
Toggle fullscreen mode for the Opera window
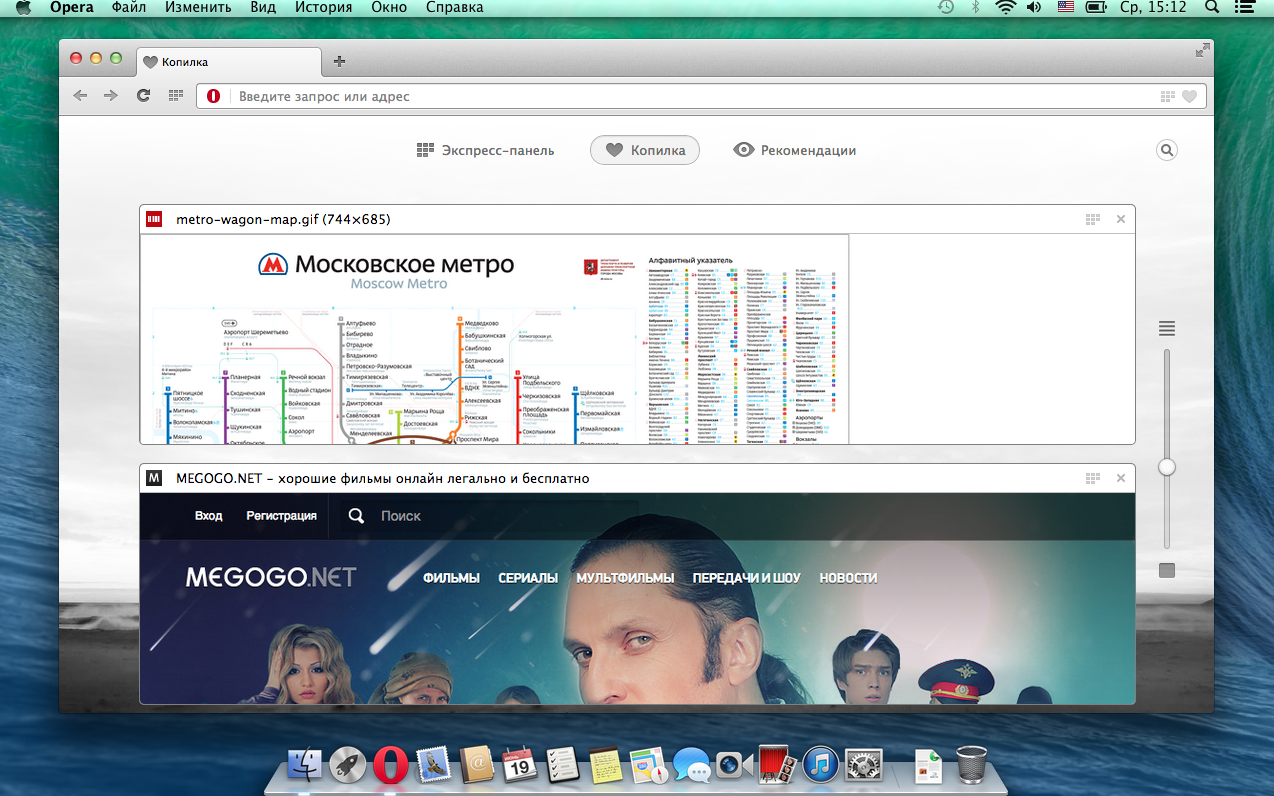point(1201,51)
